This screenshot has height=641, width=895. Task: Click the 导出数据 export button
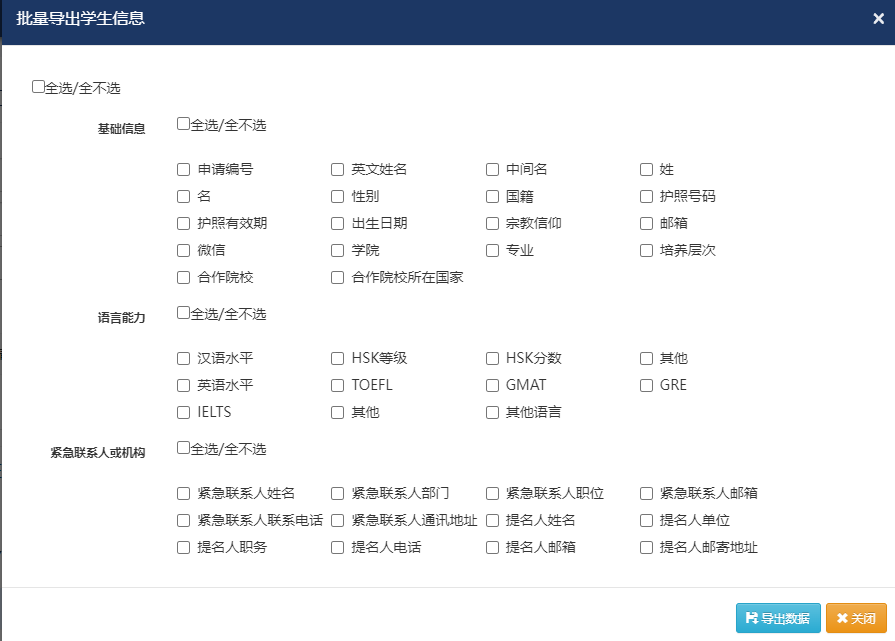point(778,618)
